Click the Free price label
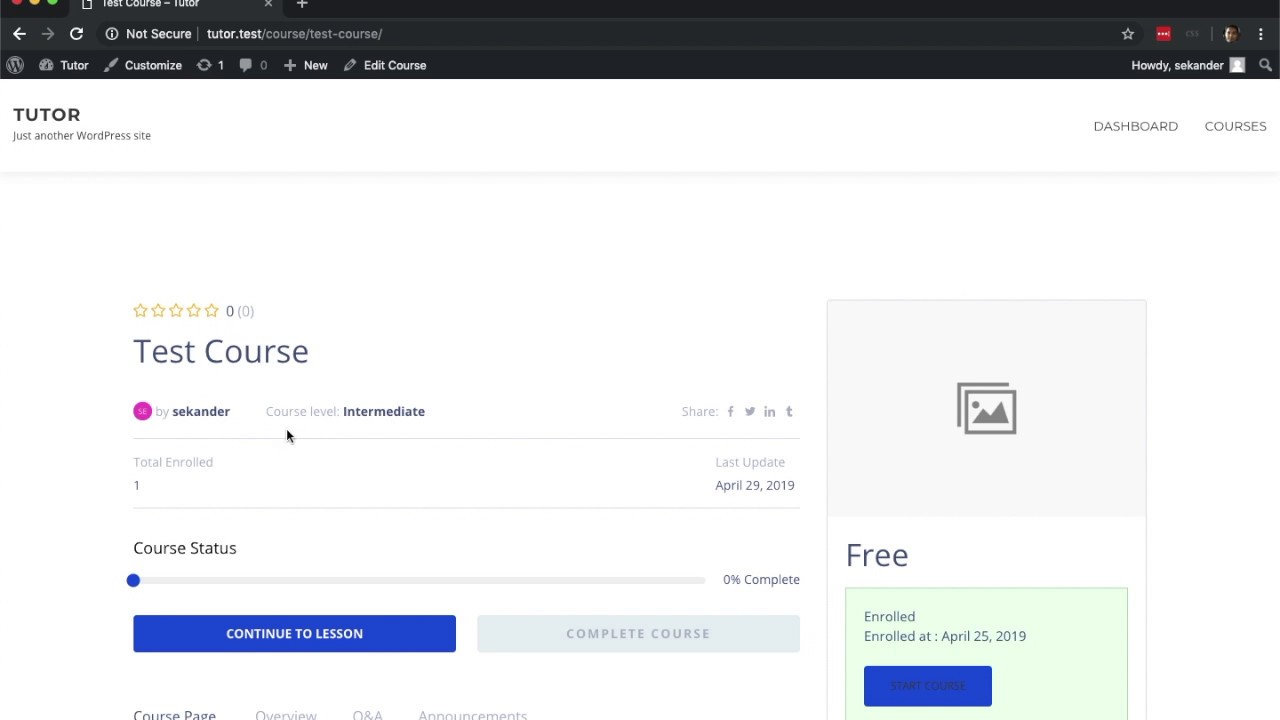This screenshot has height=720, width=1280. click(x=877, y=555)
